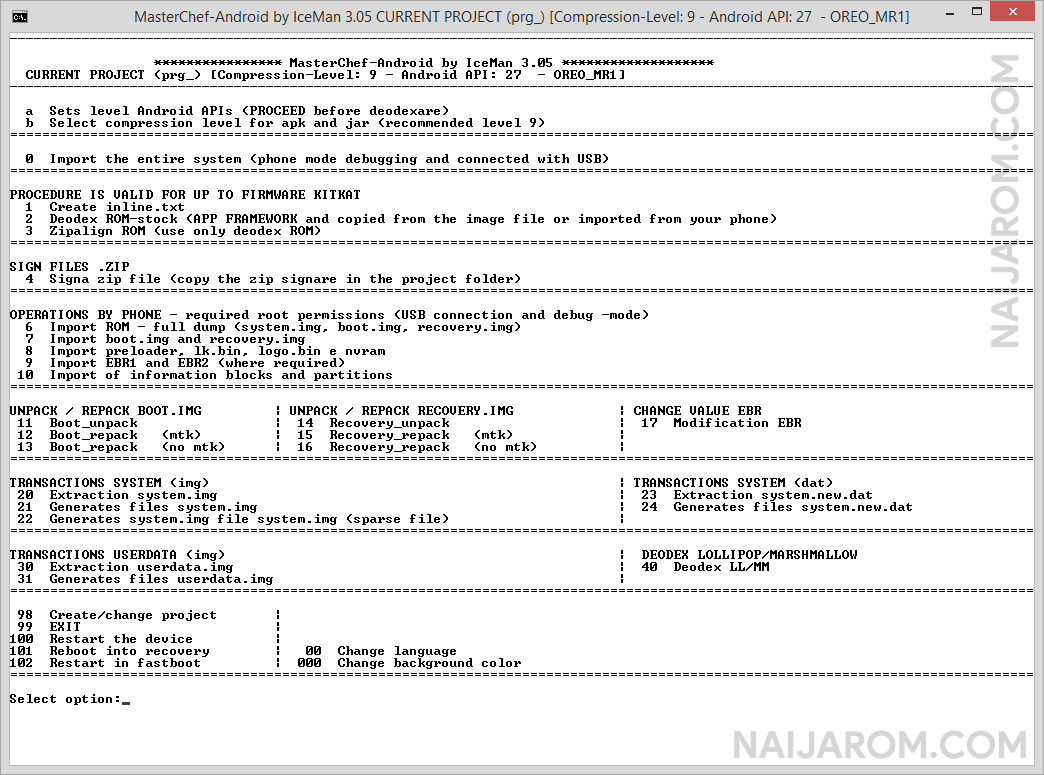Click 'Signa zip file' option line
Viewport: 1044px width, 775px height.
coord(273,279)
